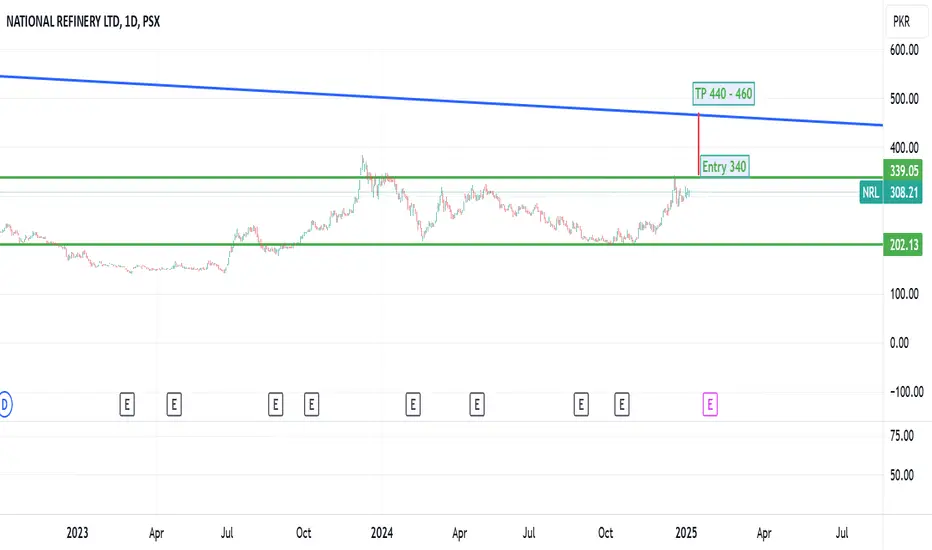Screen dimensions: 932x550
Task: Click the earnings E marker just after Apr 2023
Action: [174, 405]
